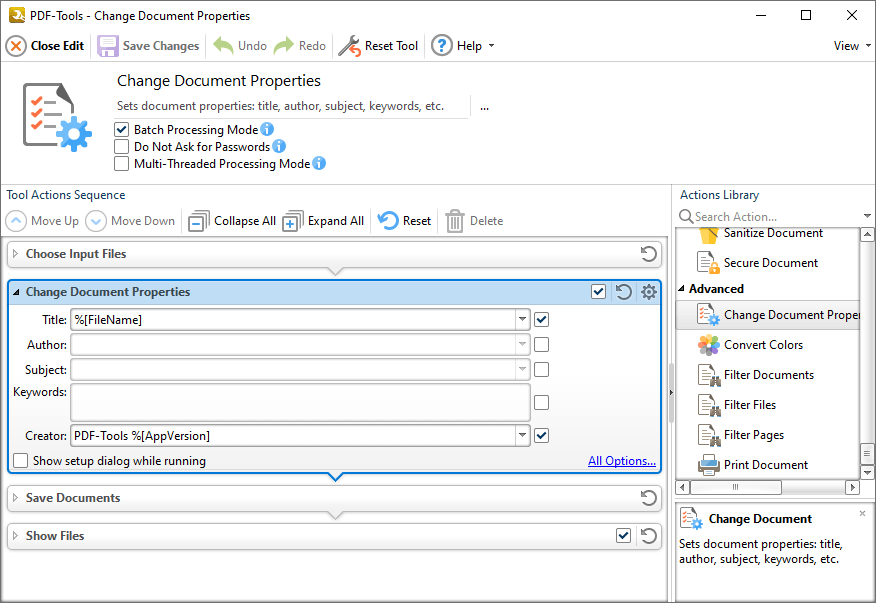This screenshot has height=603, width=876.
Task: Expand the Save Documents section
Action: (x=17, y=497)
